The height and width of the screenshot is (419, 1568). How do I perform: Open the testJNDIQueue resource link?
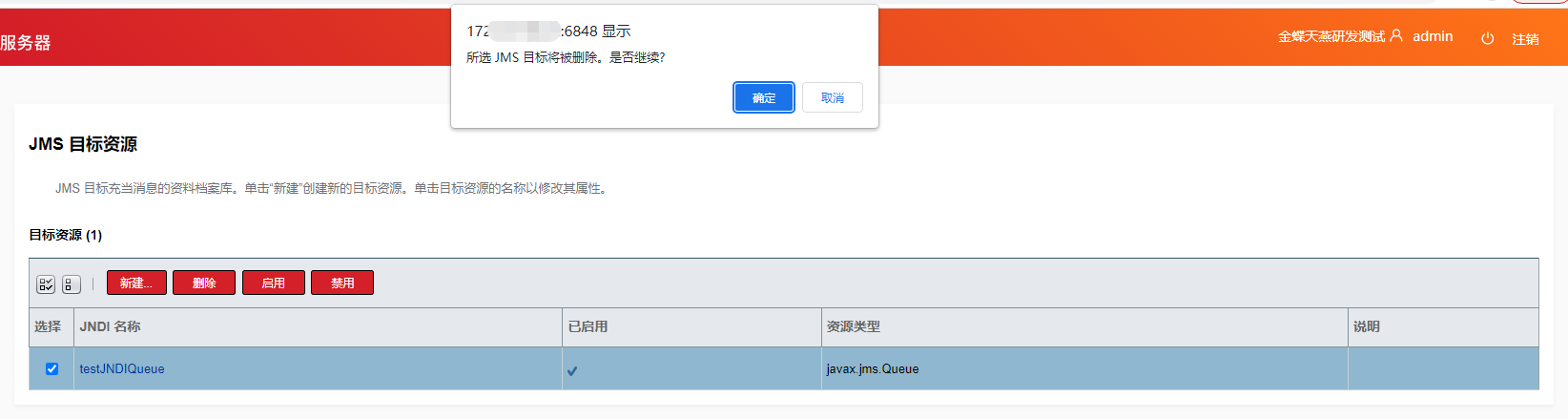[122, 369]
